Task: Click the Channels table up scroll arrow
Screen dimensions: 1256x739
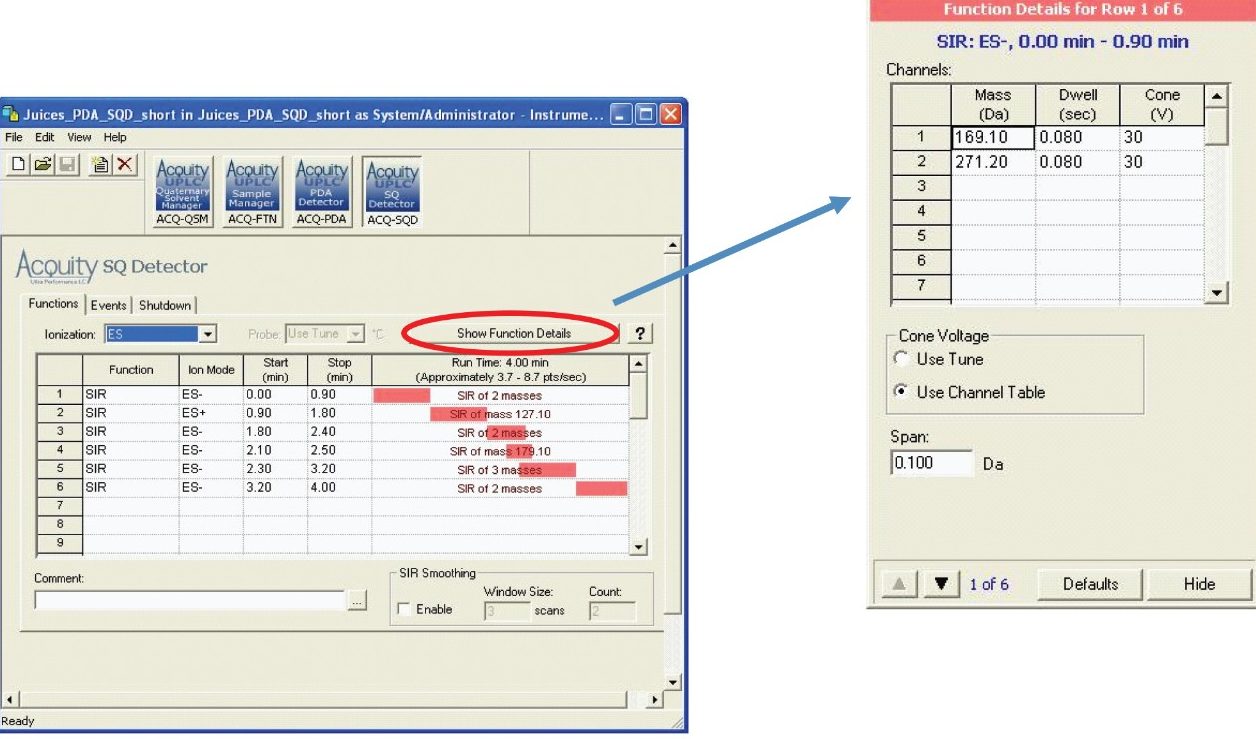Action: (1215, 97)
